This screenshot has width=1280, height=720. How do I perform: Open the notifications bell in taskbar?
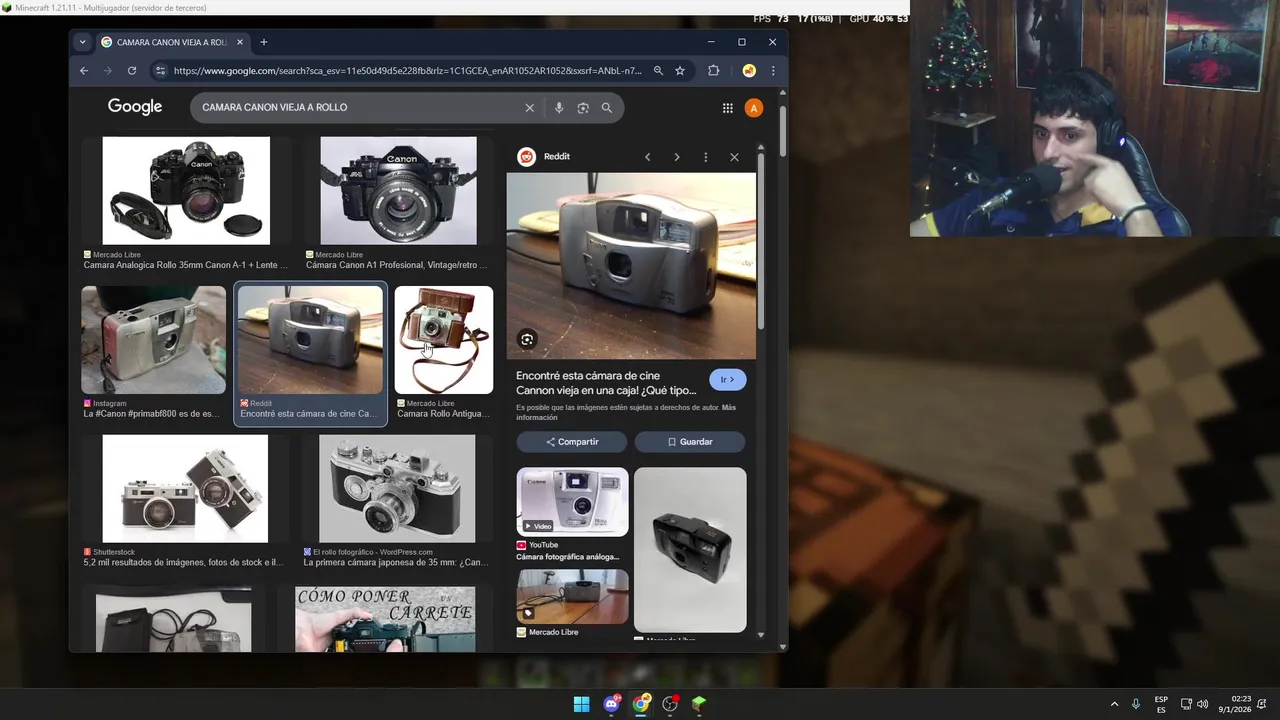(1263, 704)
